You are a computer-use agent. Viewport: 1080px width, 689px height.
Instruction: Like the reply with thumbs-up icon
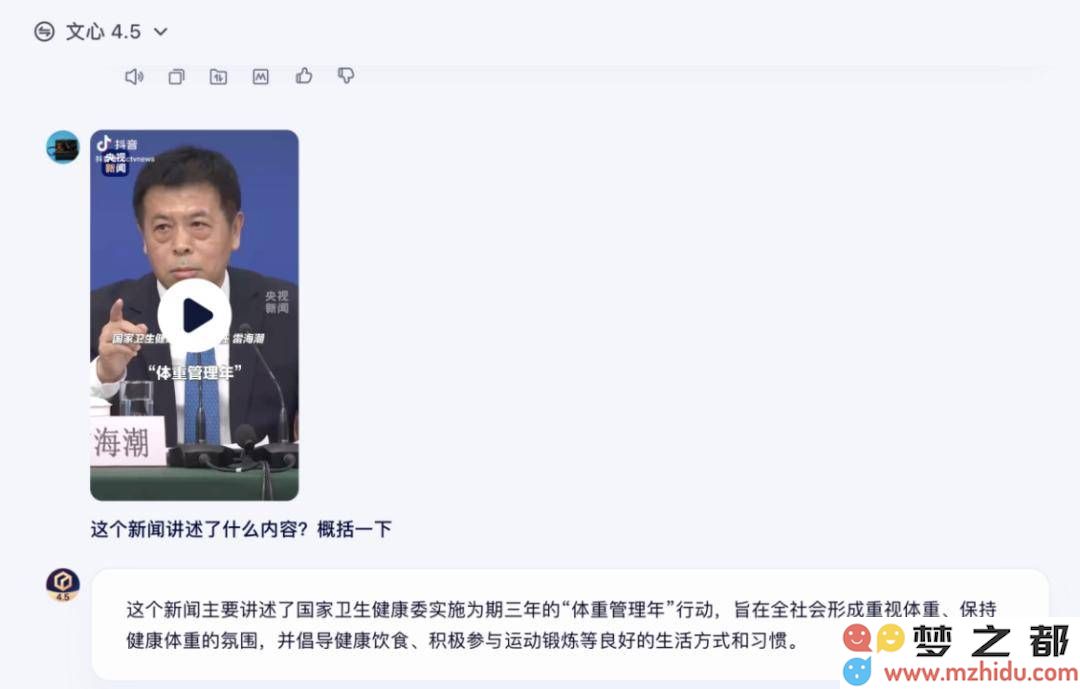304,76
